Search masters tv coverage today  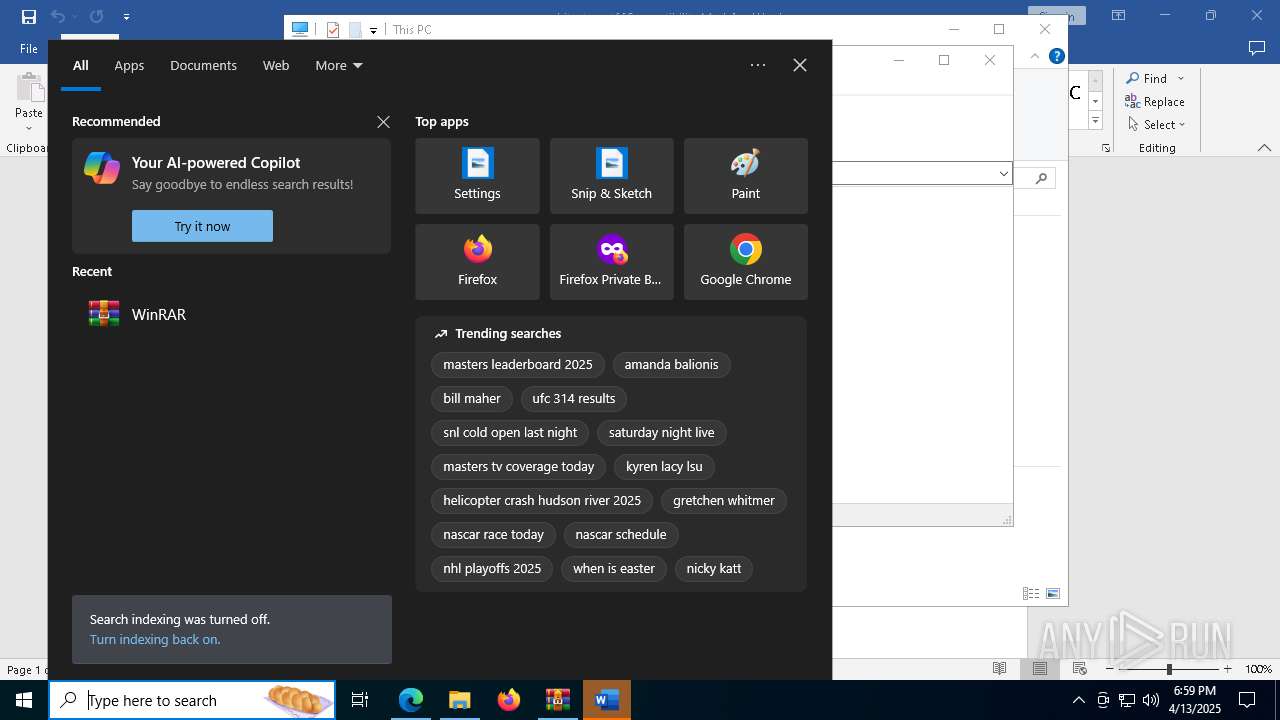click(519, 467)
